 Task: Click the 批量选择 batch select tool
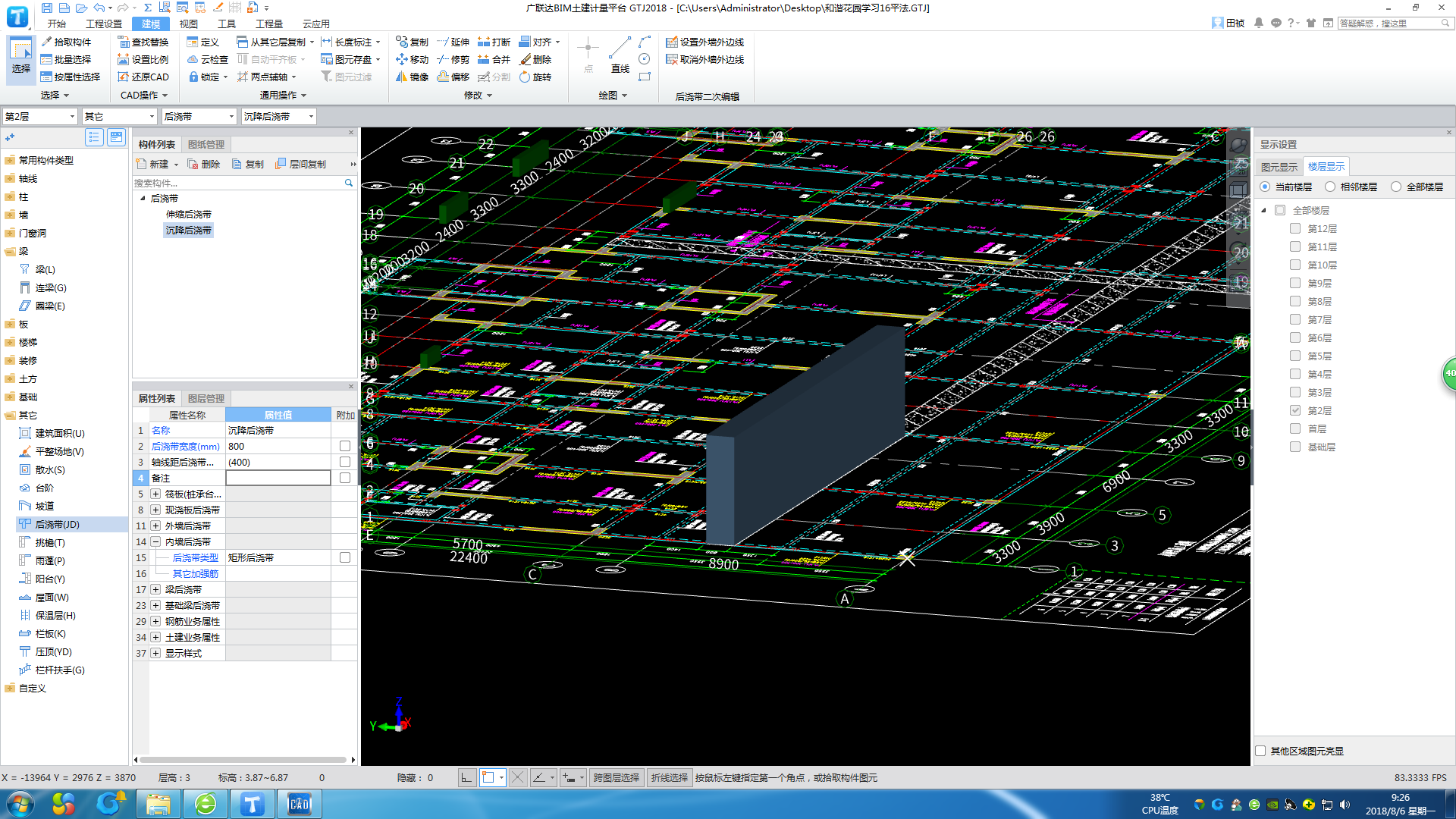pyautogui.click(x=66, y=59)
